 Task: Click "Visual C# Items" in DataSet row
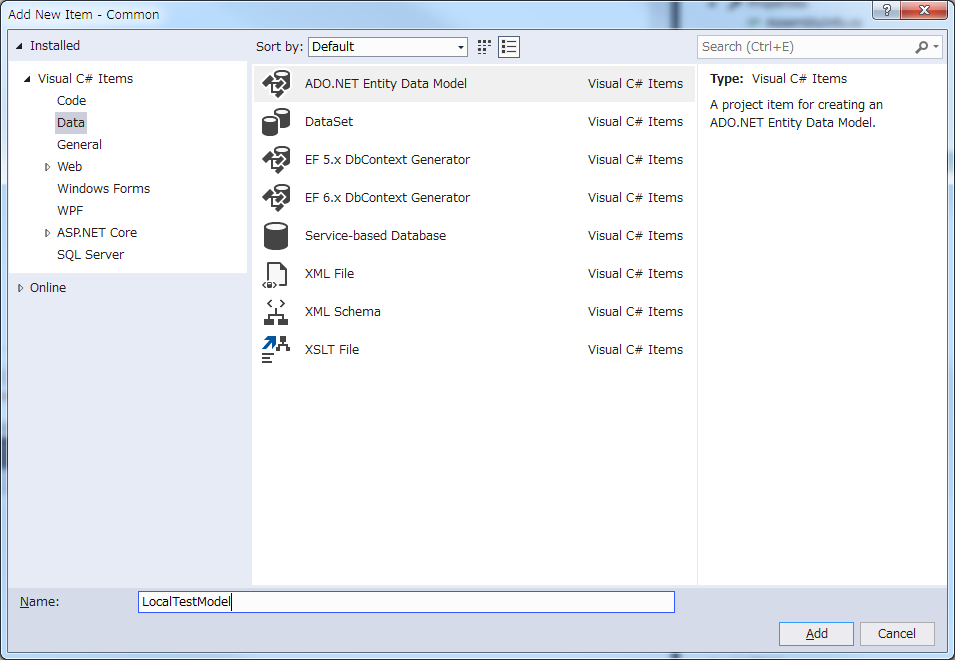point(635,122)
